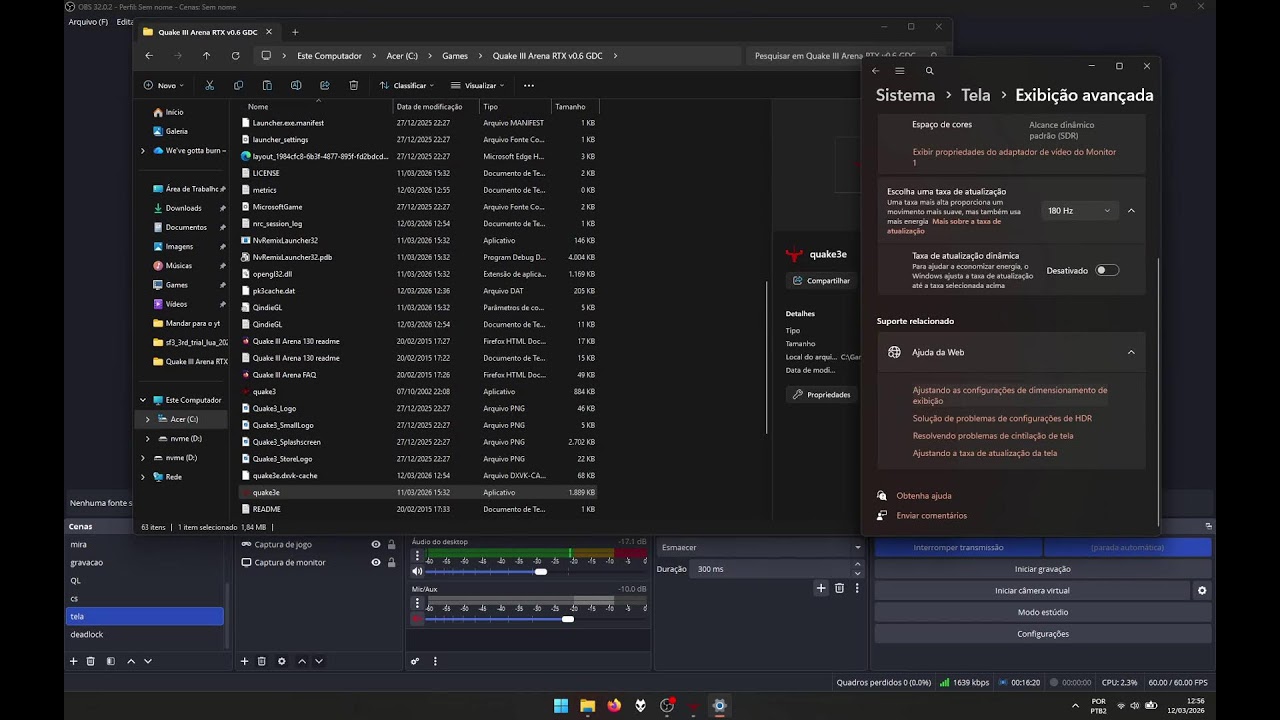Refresh the Explorer folder view

click(235, 56)
